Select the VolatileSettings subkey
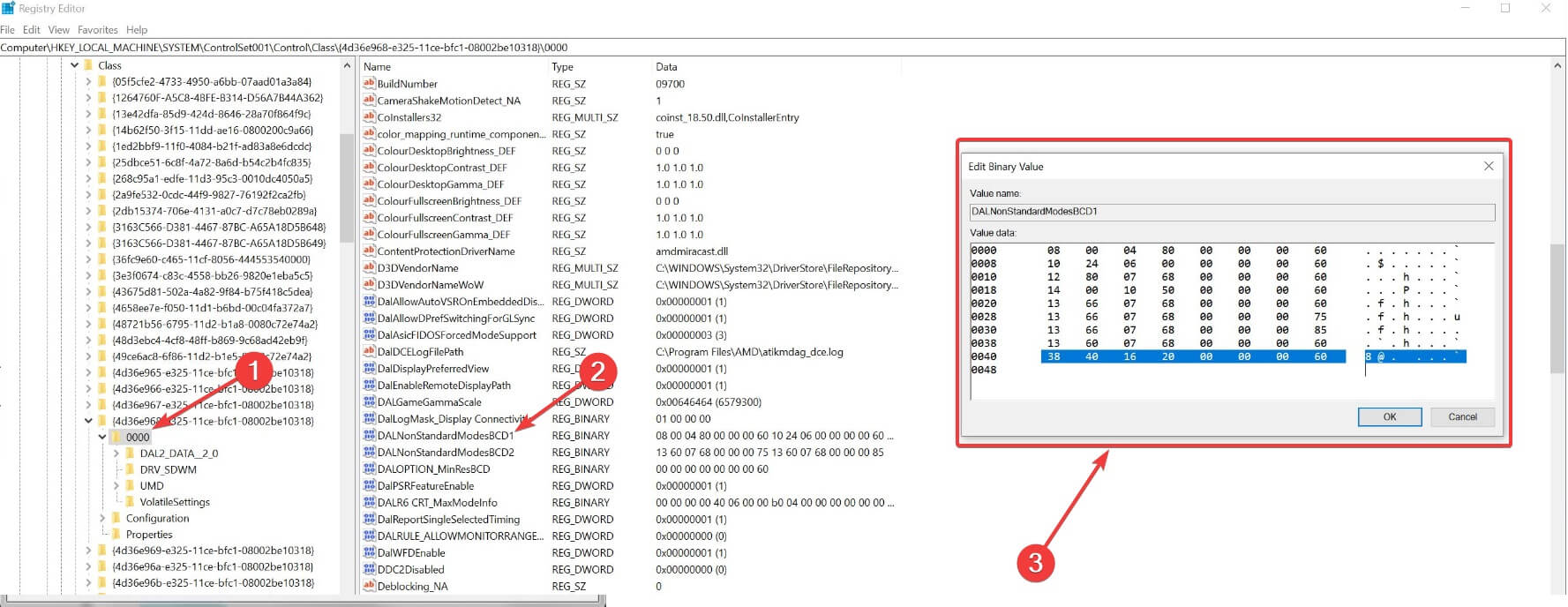The height and width of the screenshot is (607, 1568). click(174, 502)
